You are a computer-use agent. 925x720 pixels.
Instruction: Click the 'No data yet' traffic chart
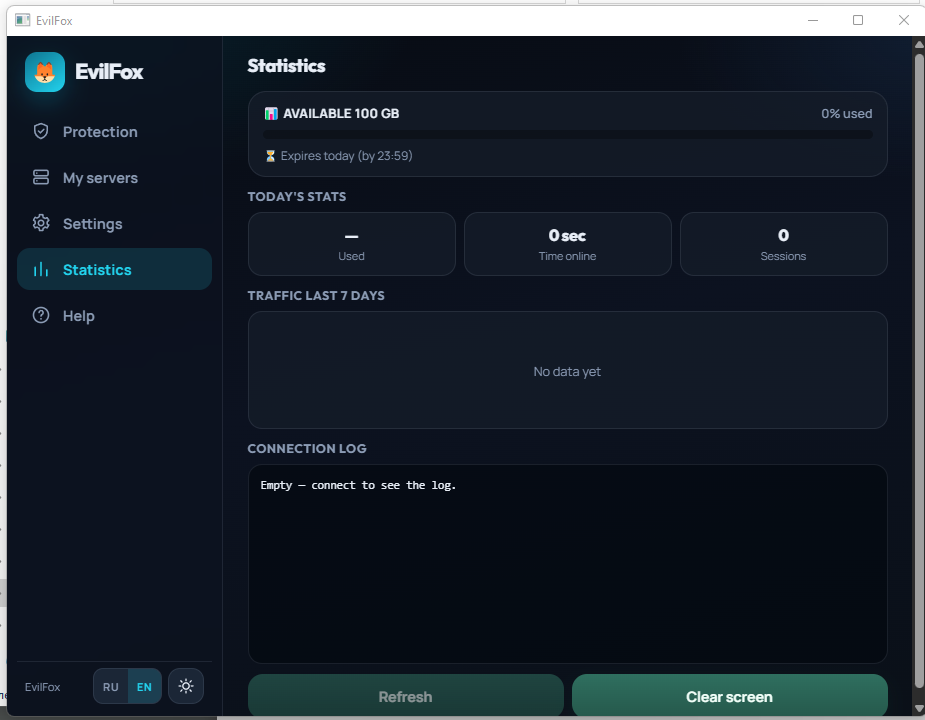pyautogui.click(x=568, y=370)
